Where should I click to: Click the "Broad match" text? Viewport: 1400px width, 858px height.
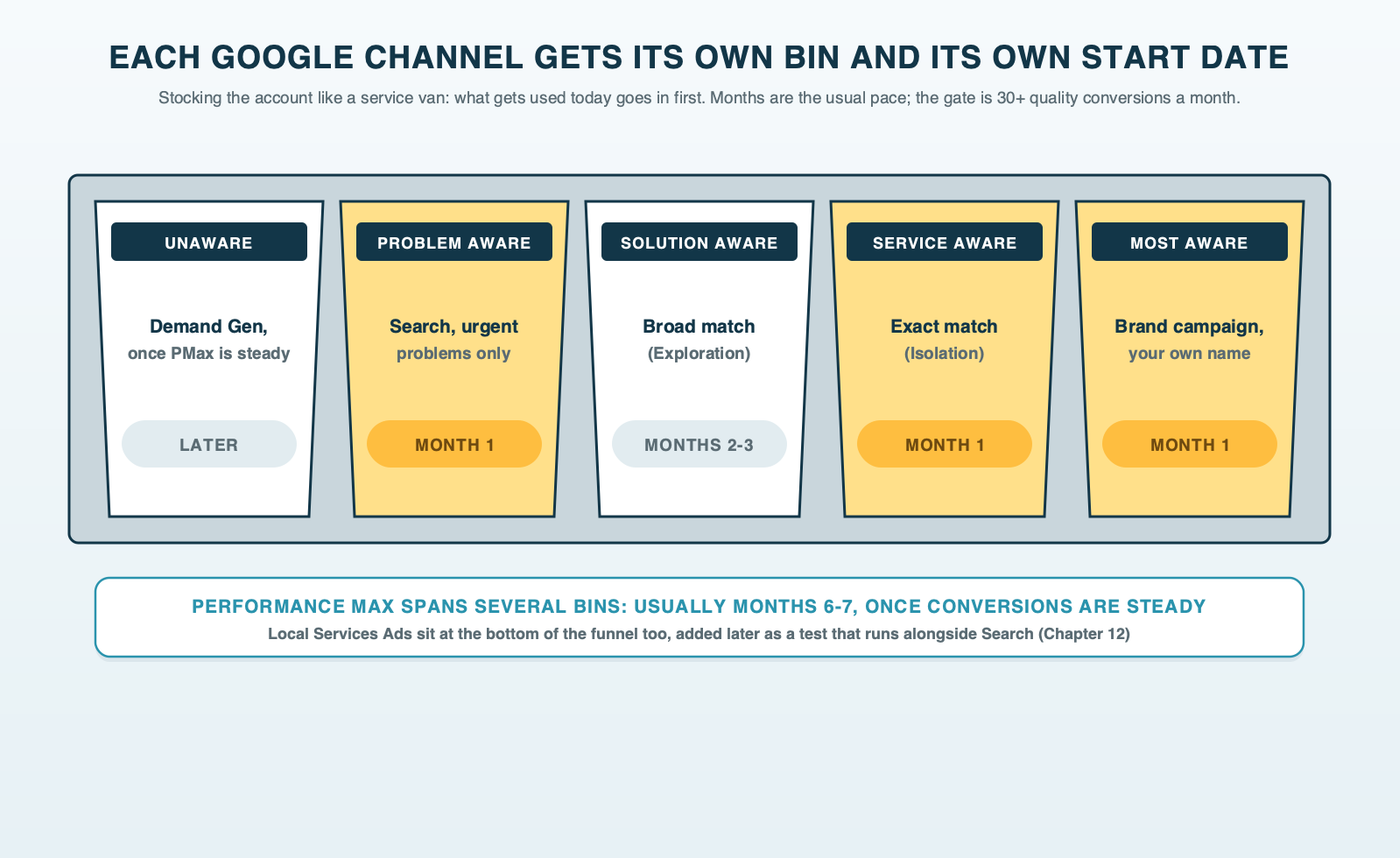click(699, 327)
